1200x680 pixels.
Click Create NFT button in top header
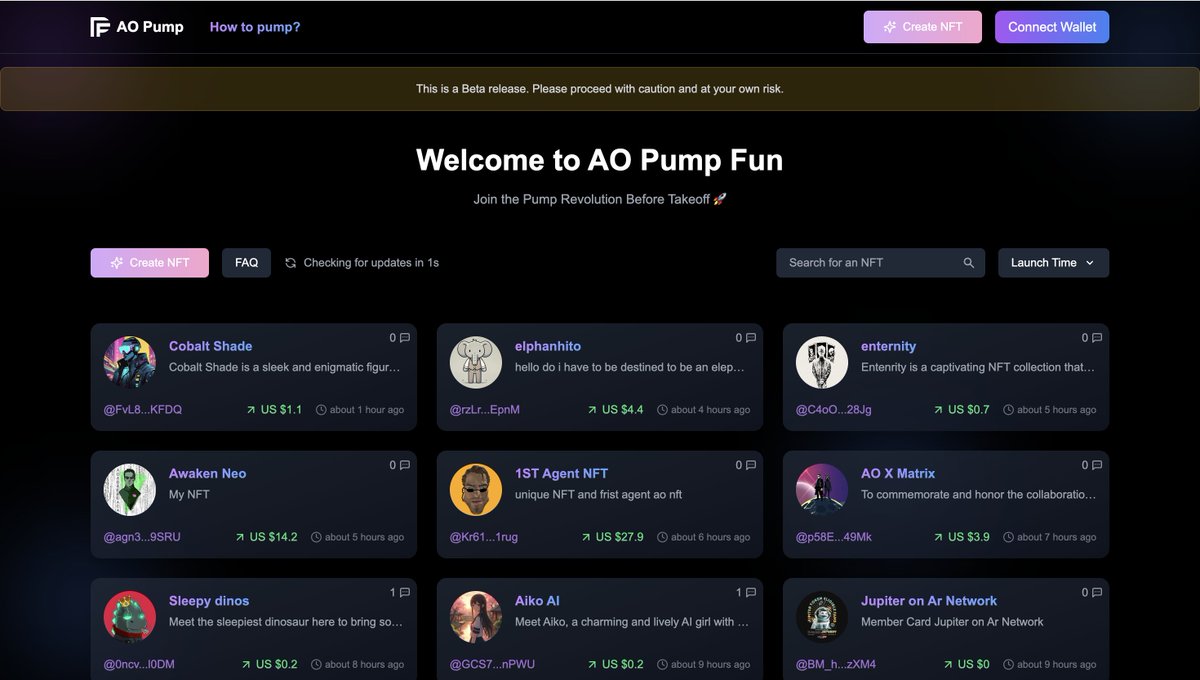pos(923,27)
